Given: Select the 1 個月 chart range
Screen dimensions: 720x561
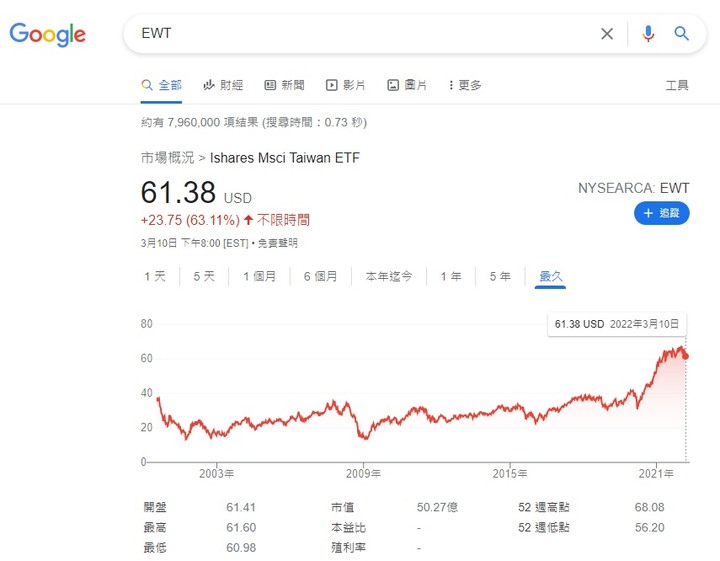Looking at the screenshot, I should [259, 276].
